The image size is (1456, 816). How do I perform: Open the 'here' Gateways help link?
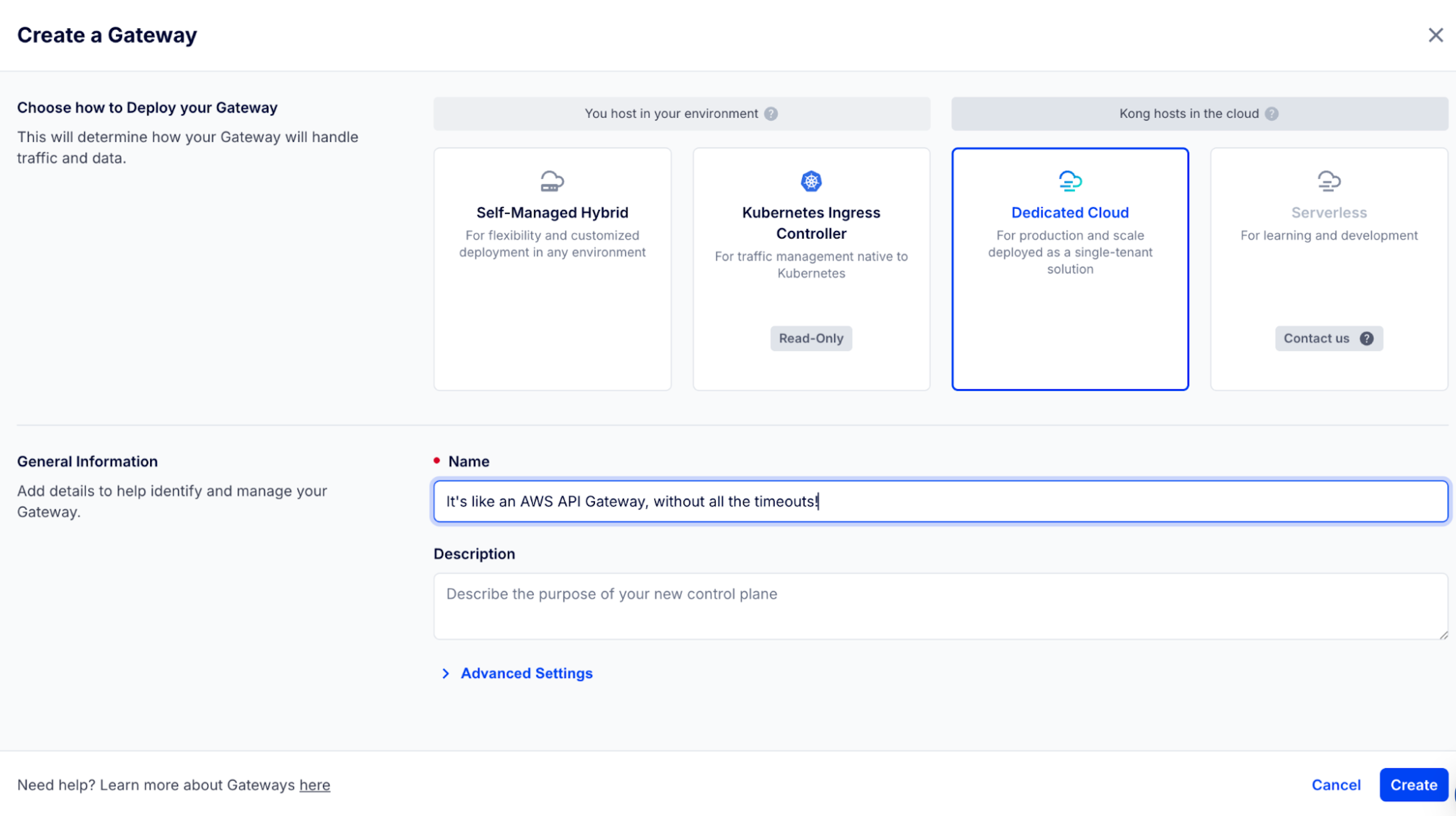pyautogui.click(x=315, y=785)
